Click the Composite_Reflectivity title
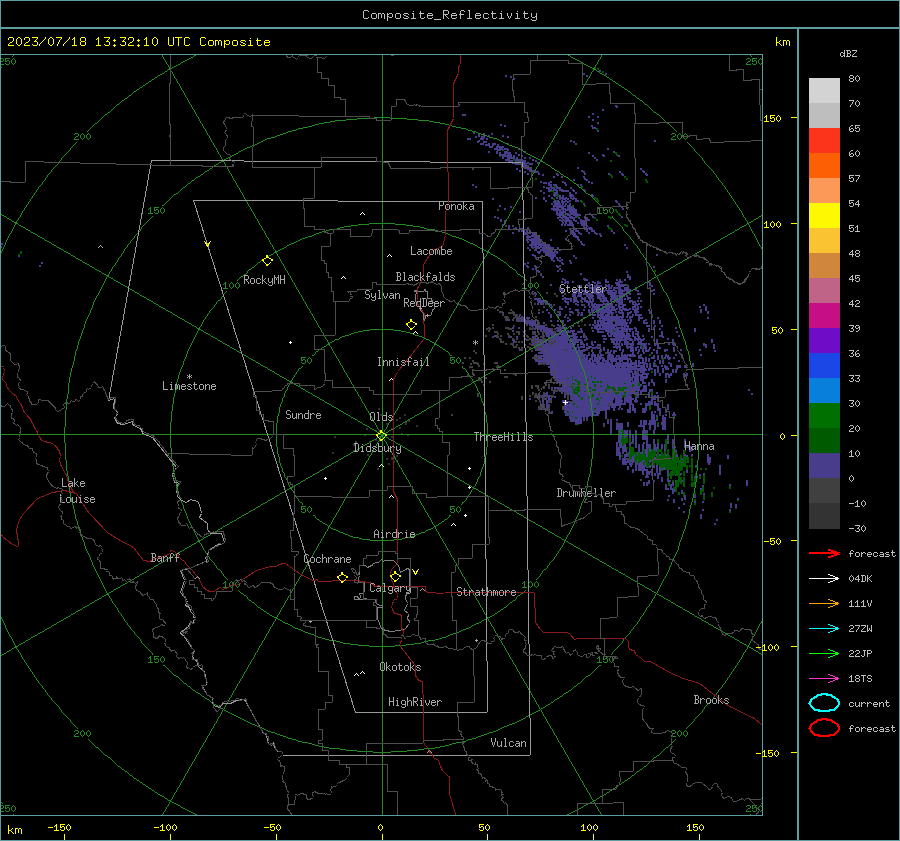This screenshot has width=900, height=841. pyautogui.click(x=450, y=15)
